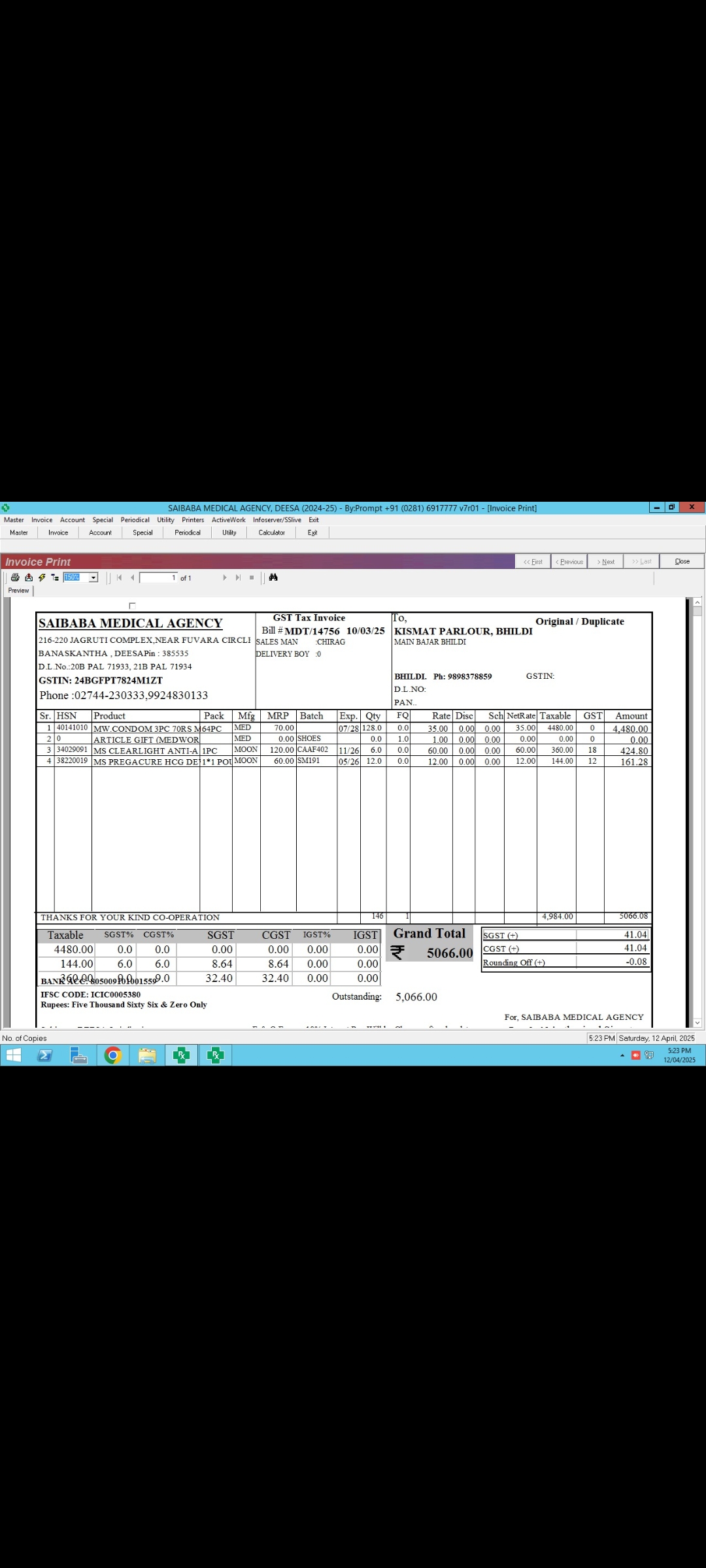Click the printer icon in report toolbar
Screen dimensions: 706x1568
[x=15, y=578]
